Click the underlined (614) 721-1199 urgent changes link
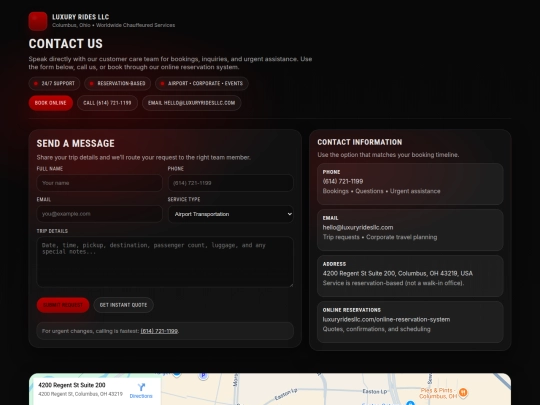This screenshot has width=540, height=405. [159, 331]
